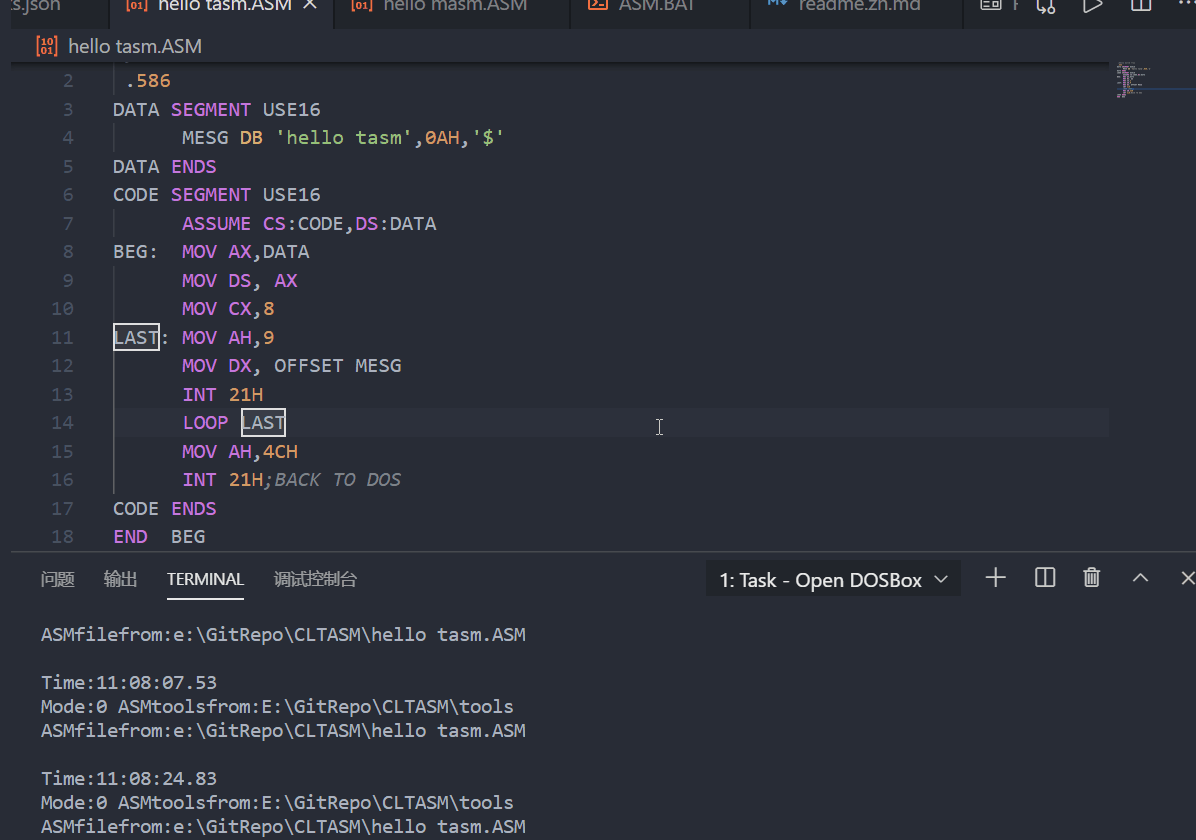Viewport: 1196px width, 840px height.
Task: Create a new terminal with plus icon
Action: click(995, 578)
